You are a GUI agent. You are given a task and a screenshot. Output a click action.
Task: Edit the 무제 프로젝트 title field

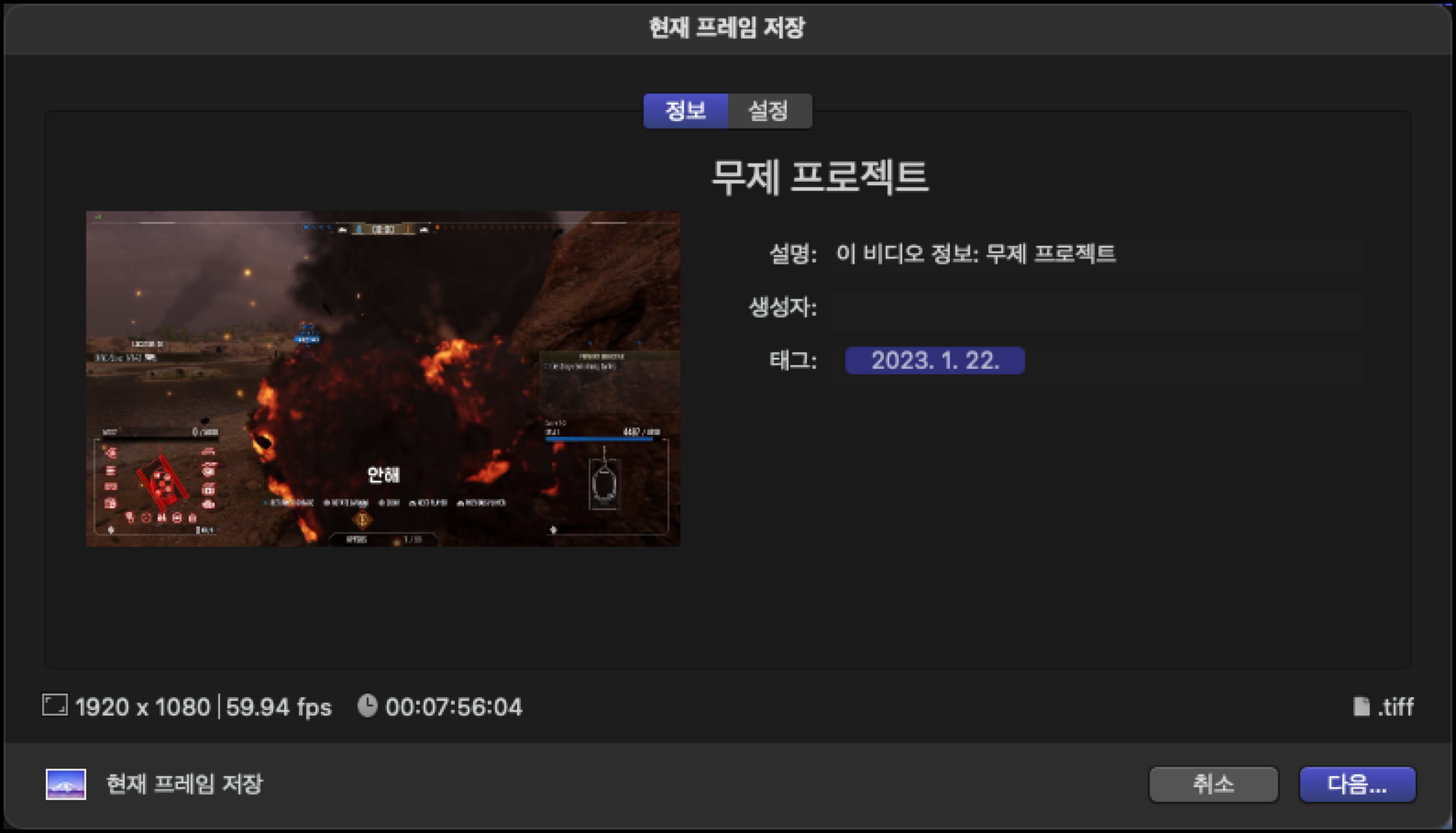(820, 176)
